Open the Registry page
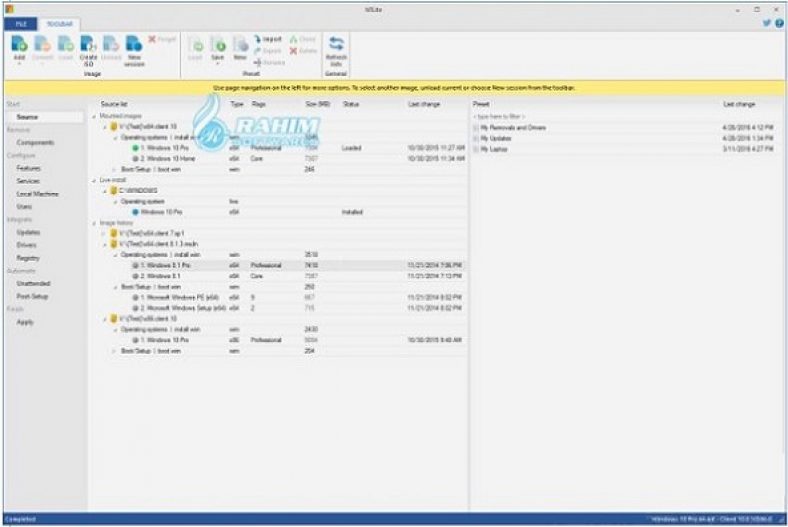Viewport: 788px width, 527px height. 28,258
